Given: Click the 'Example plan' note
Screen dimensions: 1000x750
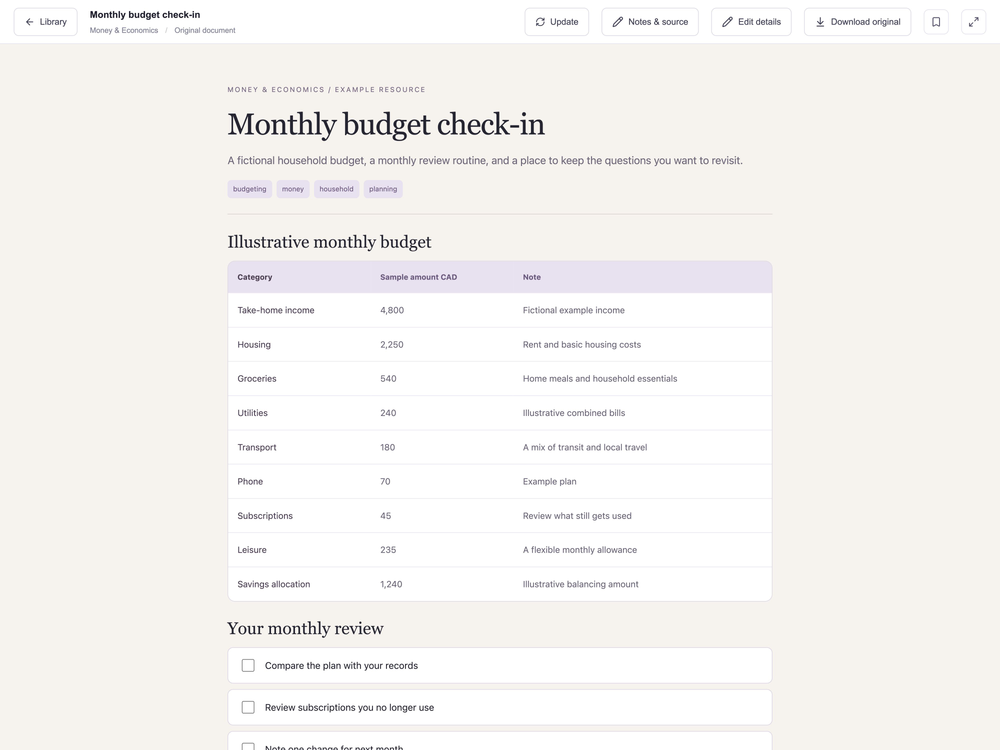Looking at the screenshot, I should (x=549, y=482).
